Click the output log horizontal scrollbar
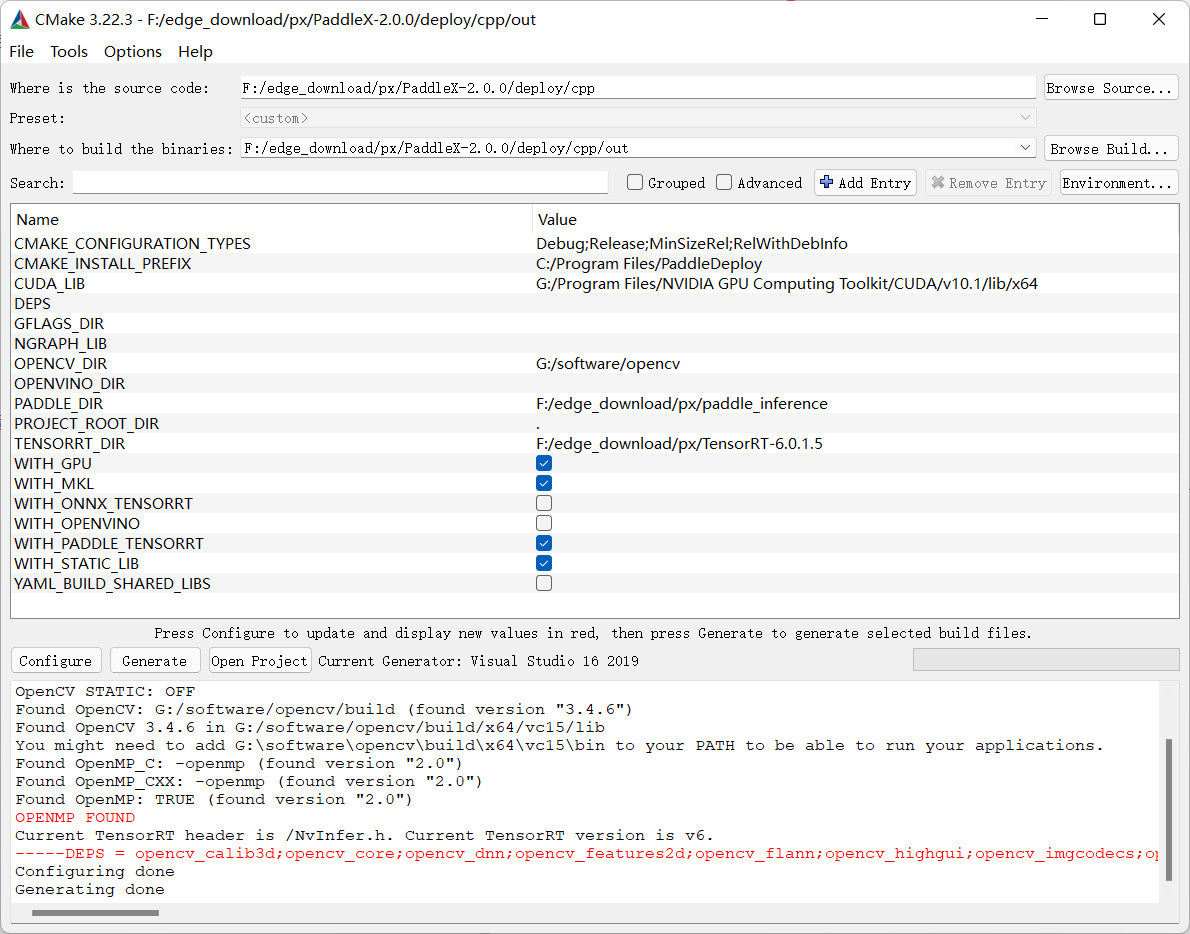 tap(95, 913)
